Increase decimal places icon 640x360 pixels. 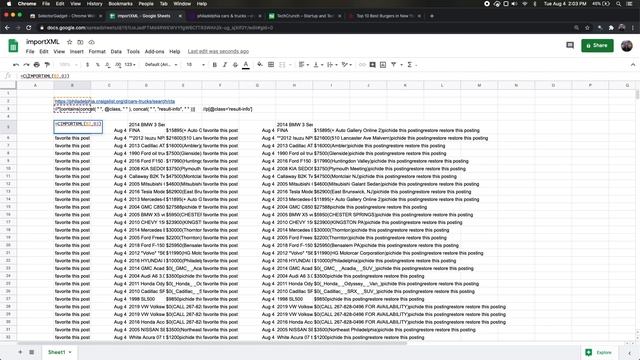(118, 64)
